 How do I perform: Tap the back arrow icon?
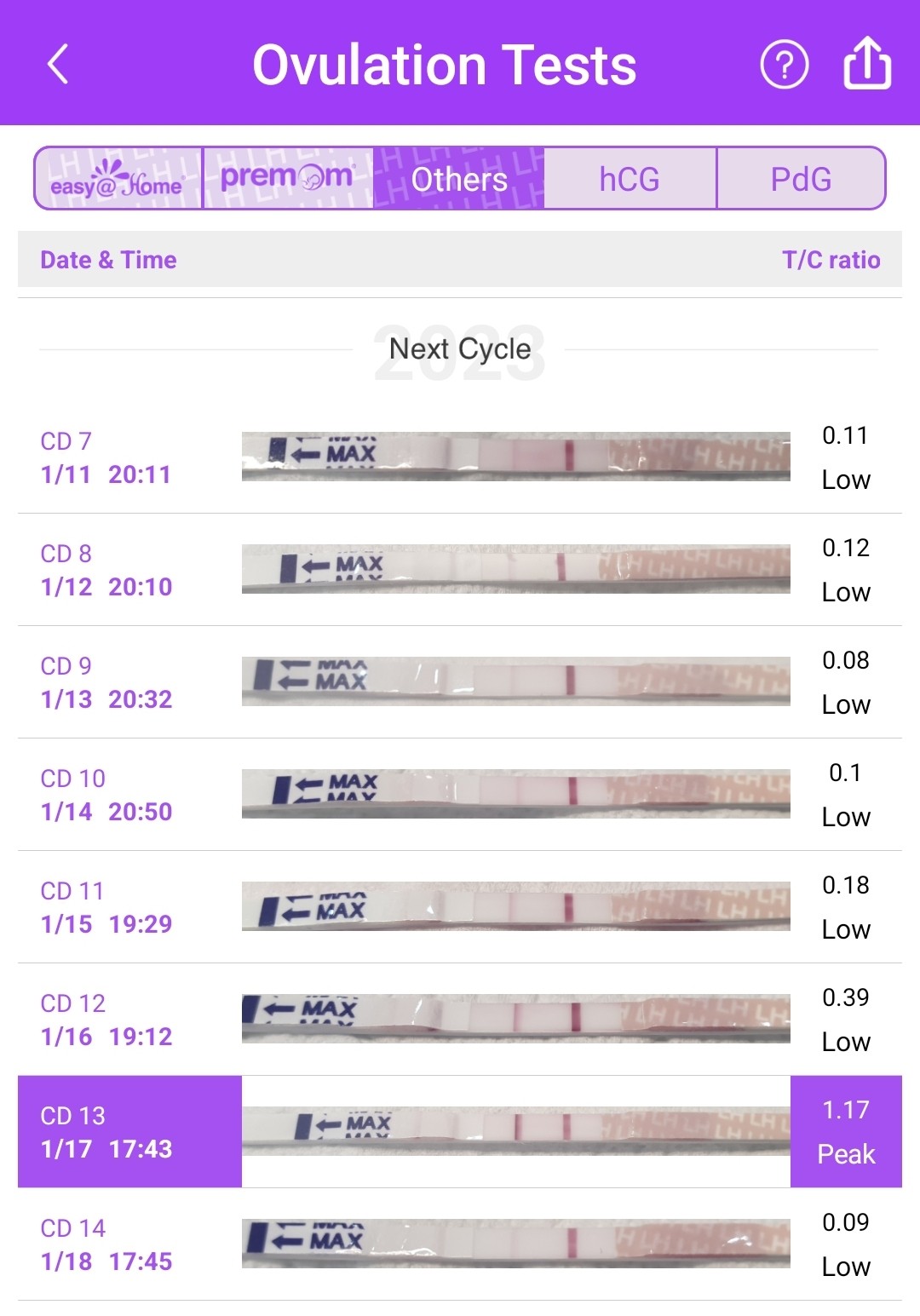58,65
